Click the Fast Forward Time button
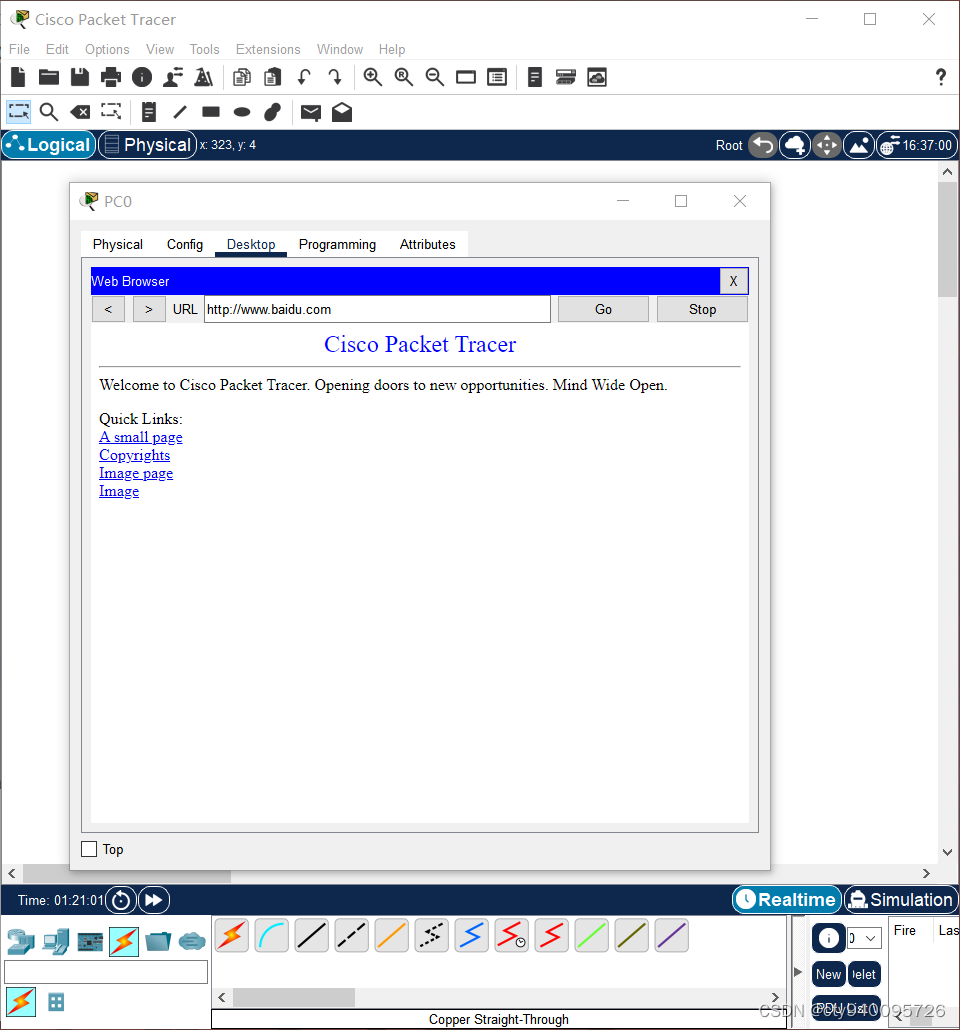The width and height of the screenshot is (960, 1030). coord(154,900)
